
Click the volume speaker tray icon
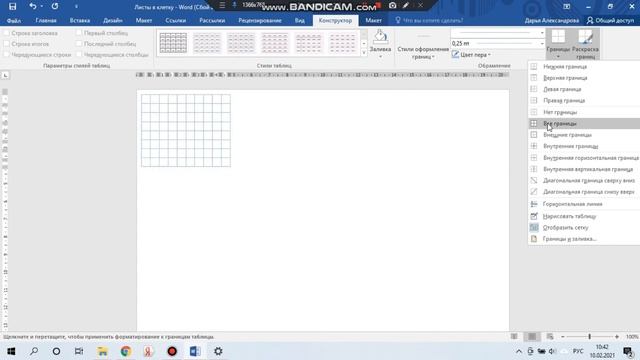(x=552, y=351)
